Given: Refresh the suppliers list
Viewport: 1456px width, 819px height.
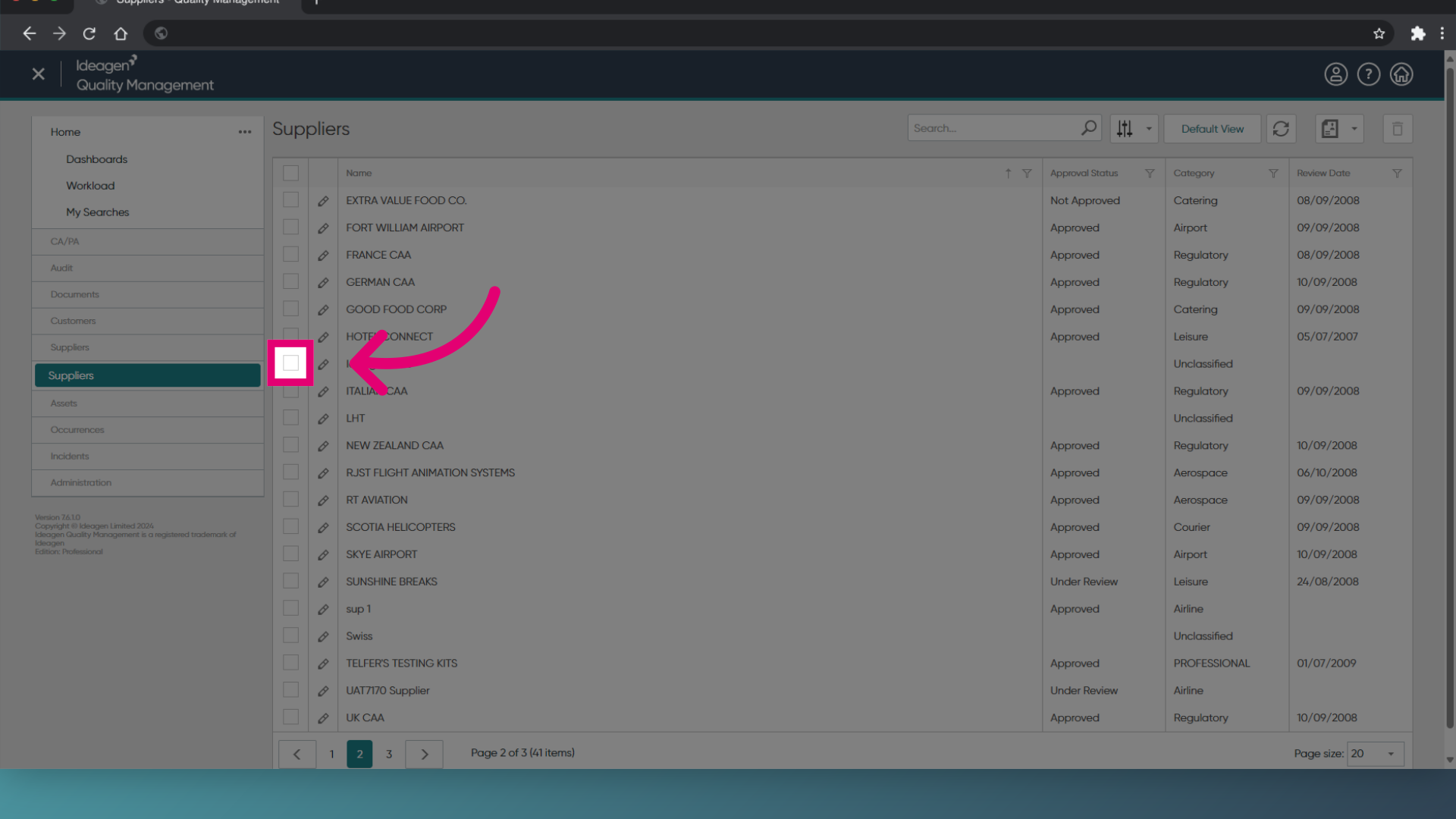Looking at the screenshot, I should 1281,129.
